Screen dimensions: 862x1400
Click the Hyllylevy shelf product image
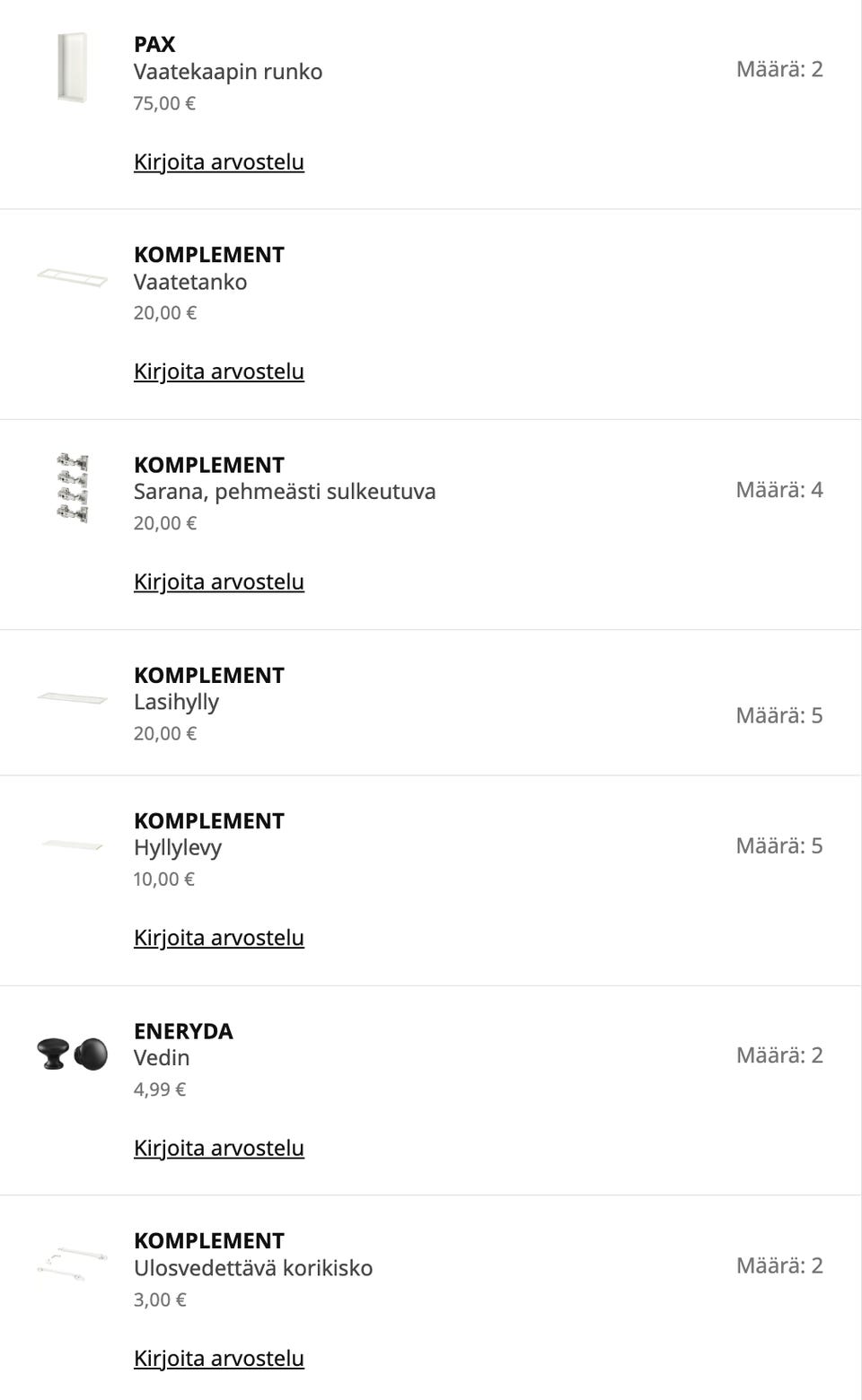(x=72, y=844)
